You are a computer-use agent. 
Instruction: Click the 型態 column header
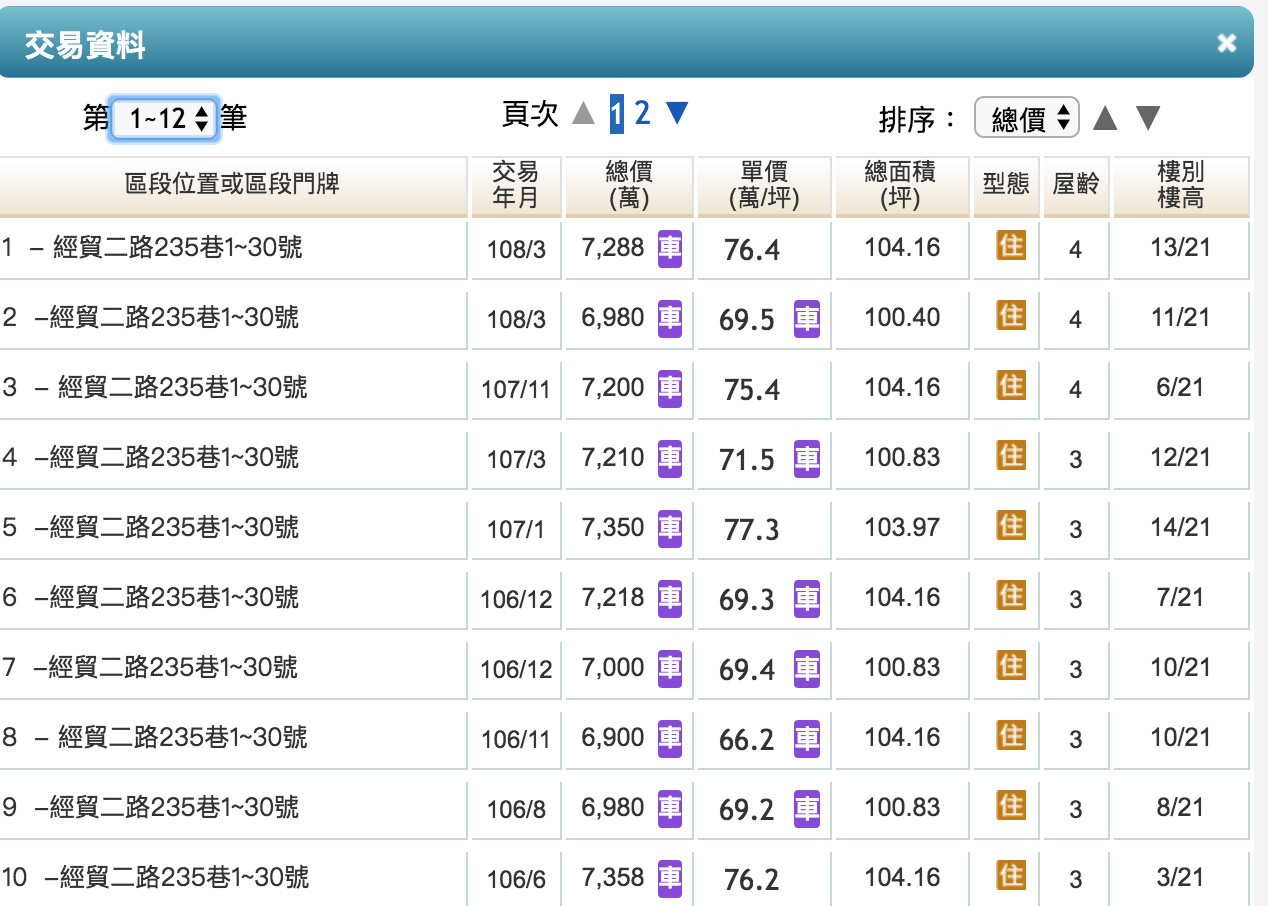(1006, 185)
